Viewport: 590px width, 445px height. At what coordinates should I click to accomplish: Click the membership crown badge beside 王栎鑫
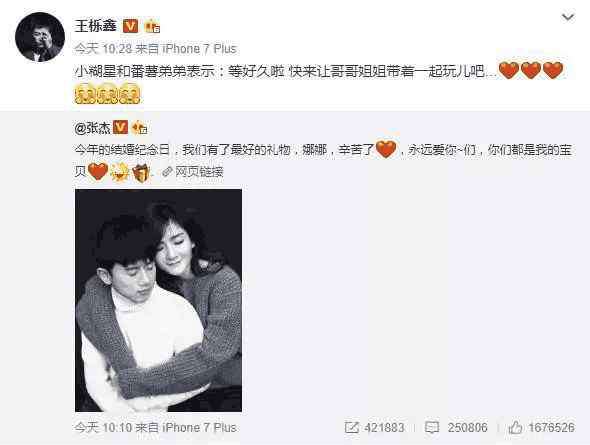[x=152, y=26]
